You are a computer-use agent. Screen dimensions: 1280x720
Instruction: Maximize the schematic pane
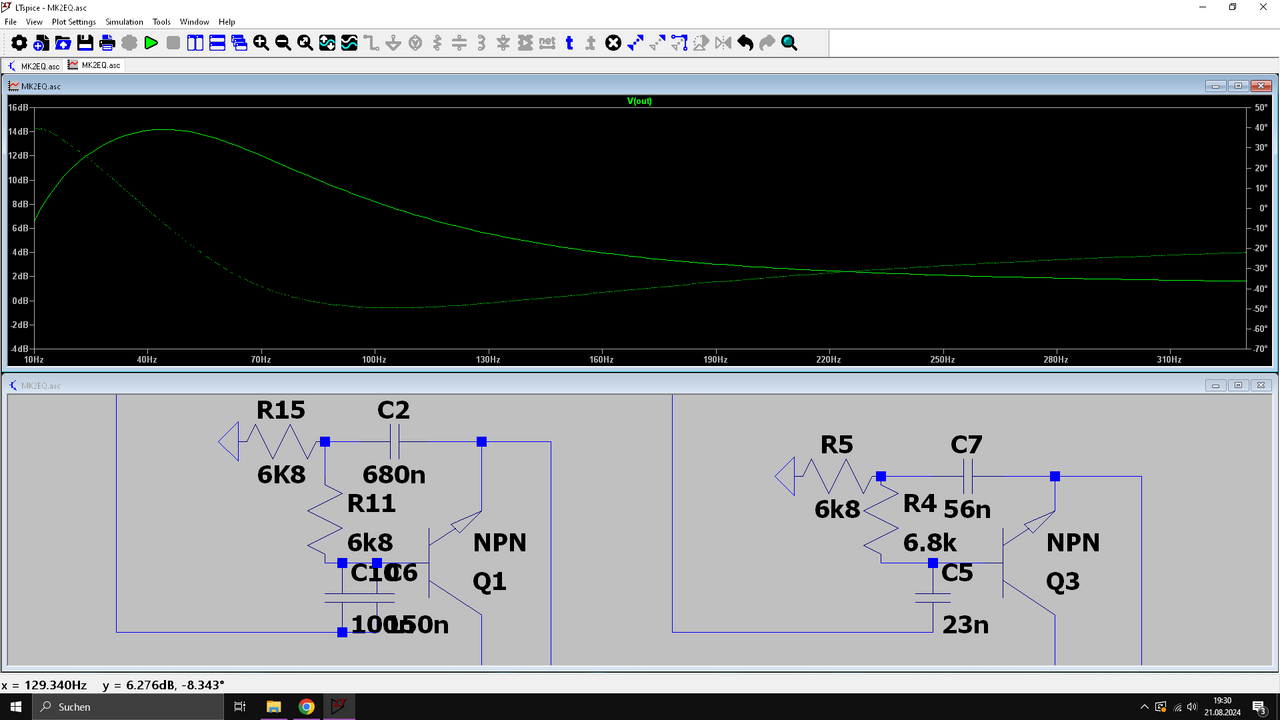coord(1238,385)
